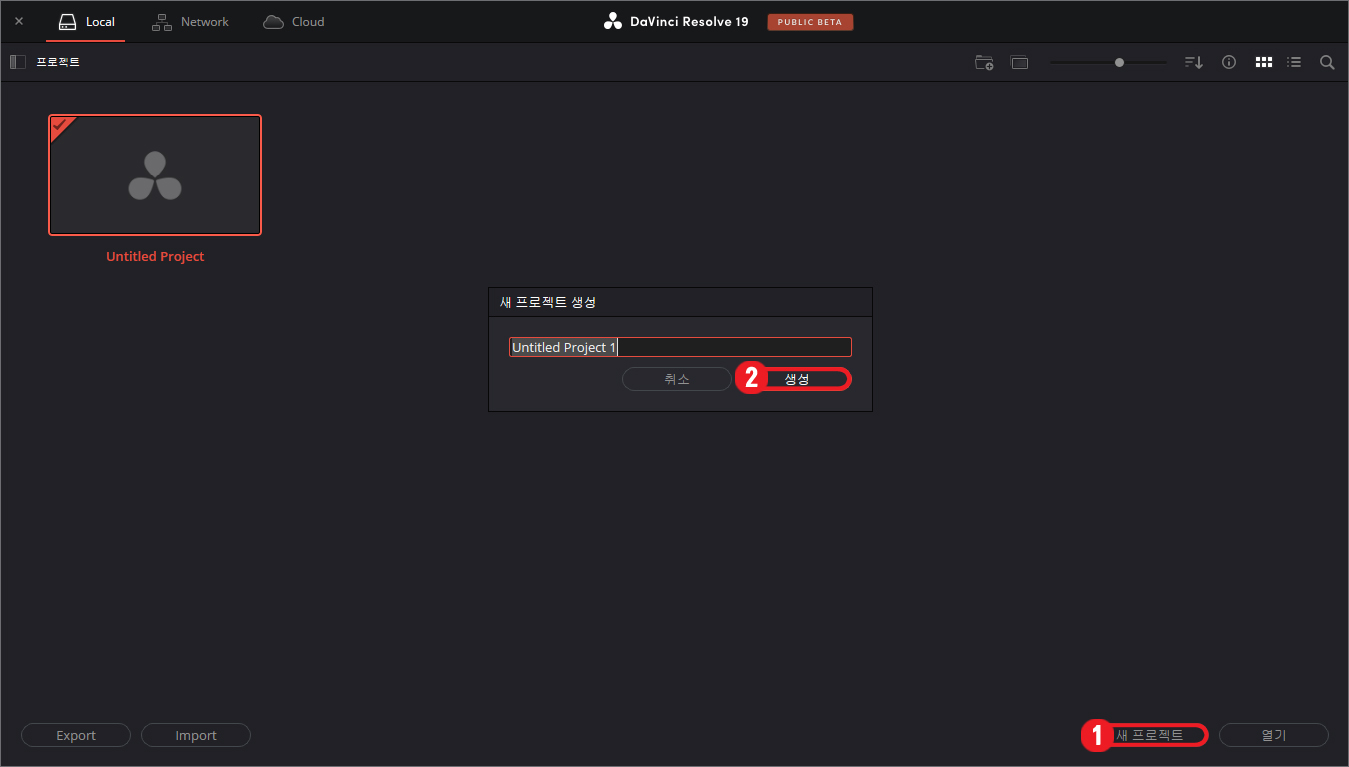Screen dimensions: 1349x767
Task: Toggle the project library sidebar icon
Action: (x=18, y=62)
